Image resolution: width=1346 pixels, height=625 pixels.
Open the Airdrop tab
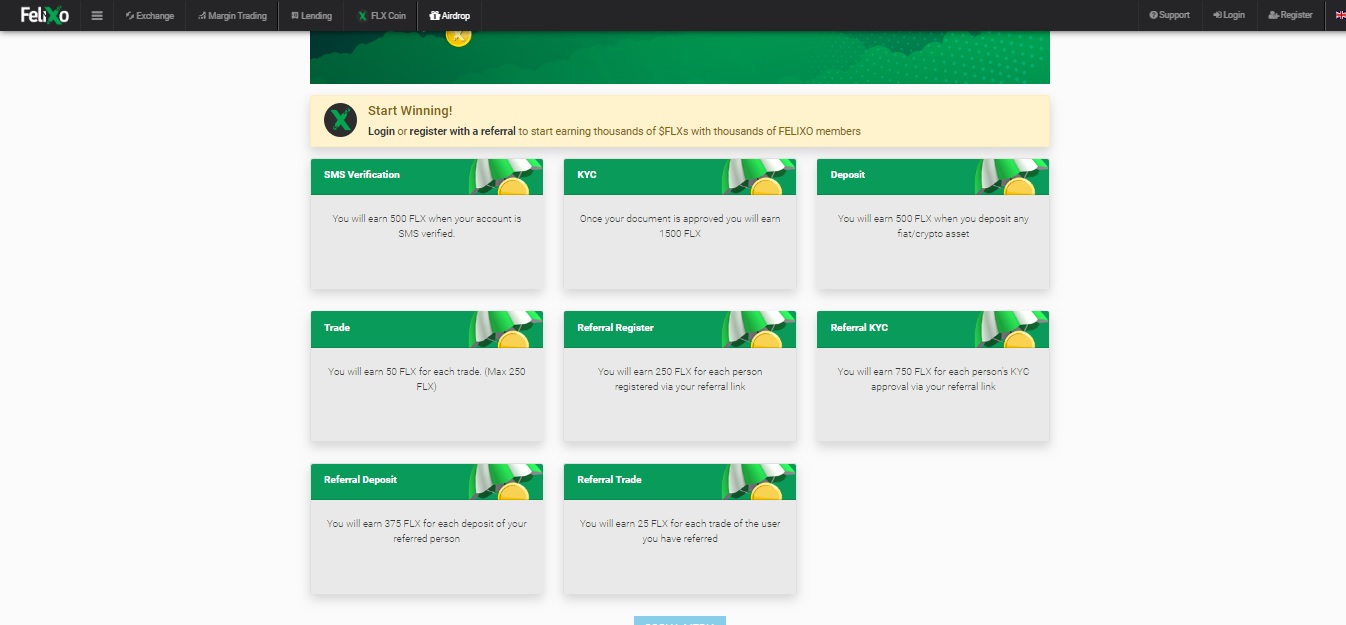(x=449, y=15)
